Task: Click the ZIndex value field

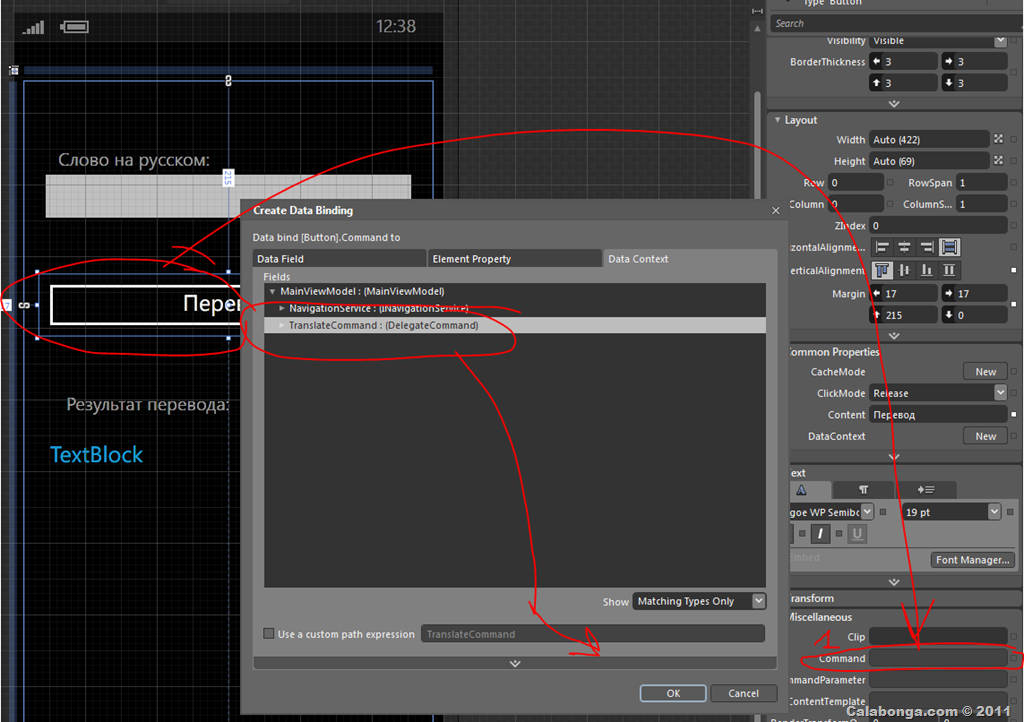Action: [938, 225]
